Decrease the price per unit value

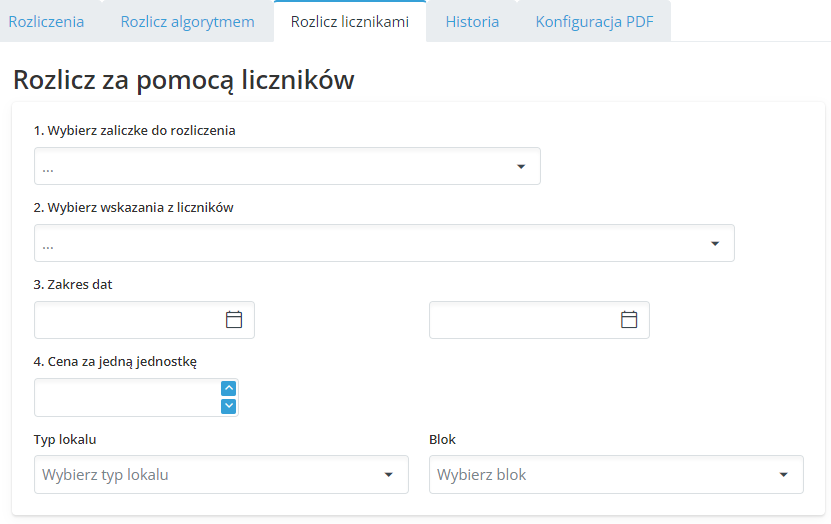coord(228,406)
